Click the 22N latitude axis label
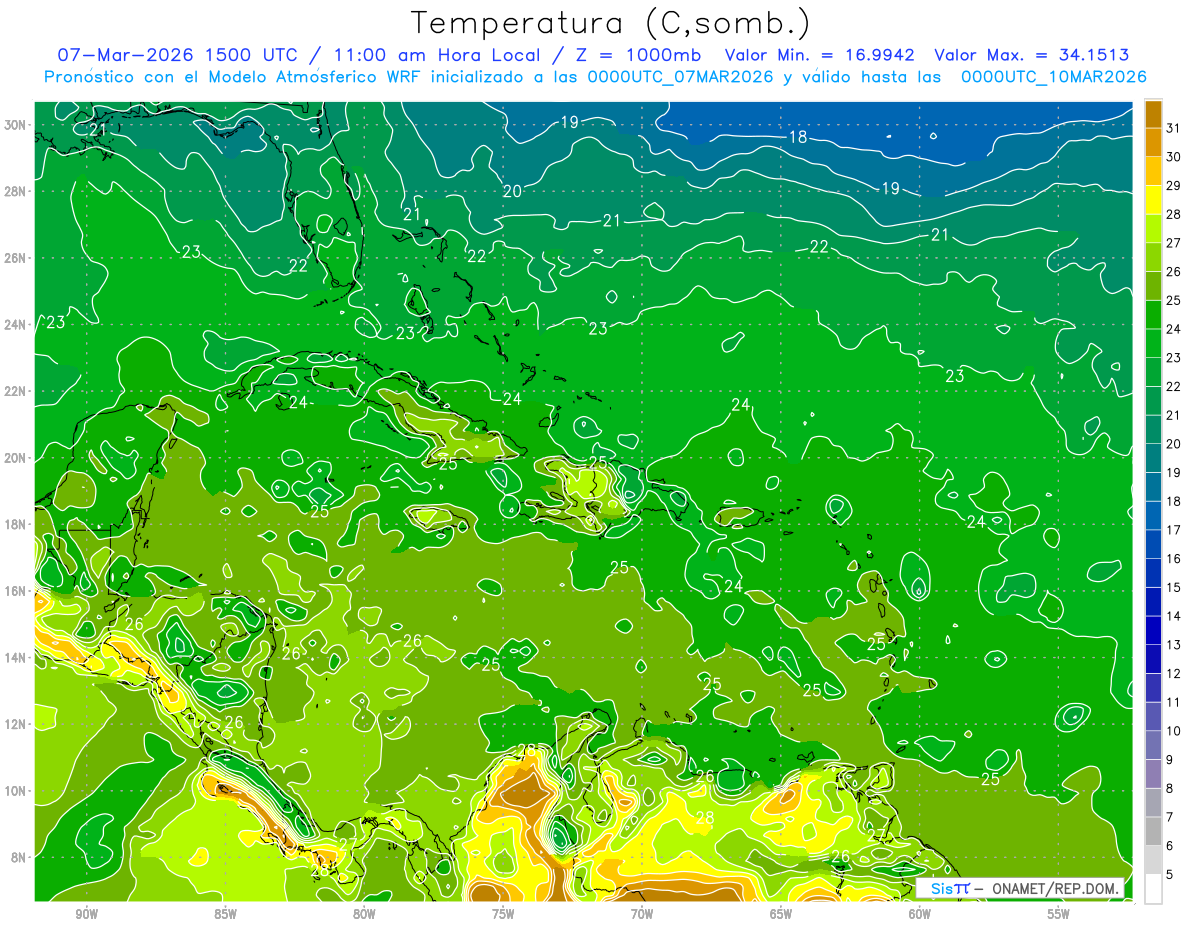This screenshot has height=927, width=1200. [x=15, y=391]
